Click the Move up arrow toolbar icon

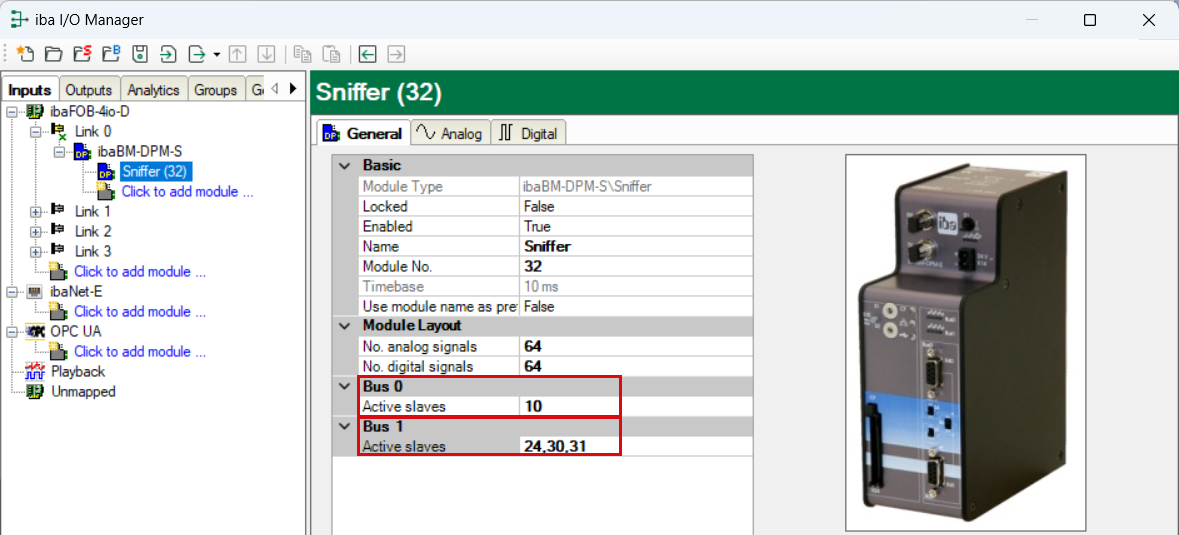tap(238, 53)
